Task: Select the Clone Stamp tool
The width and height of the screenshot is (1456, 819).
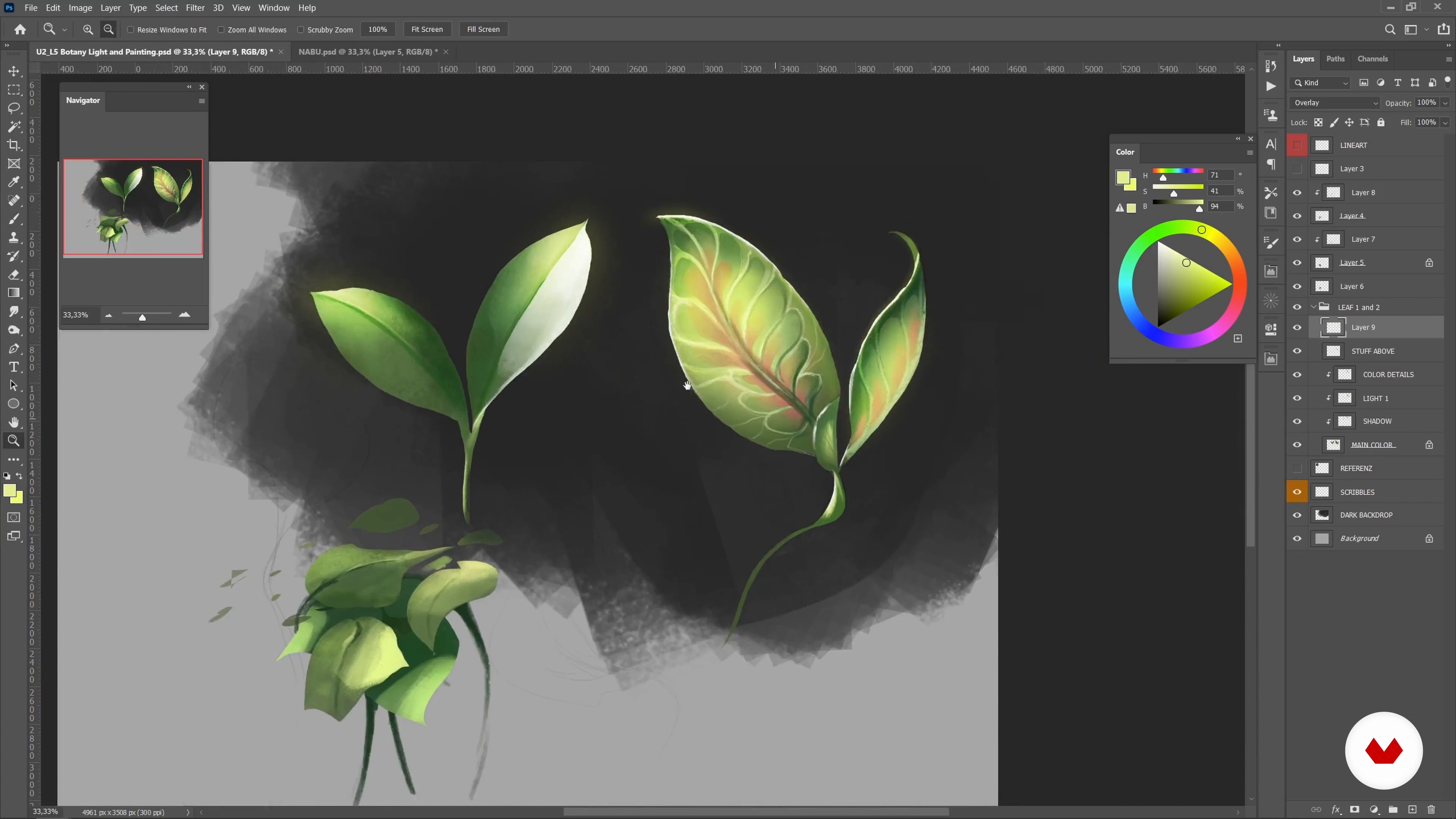Action: (14, 237)
